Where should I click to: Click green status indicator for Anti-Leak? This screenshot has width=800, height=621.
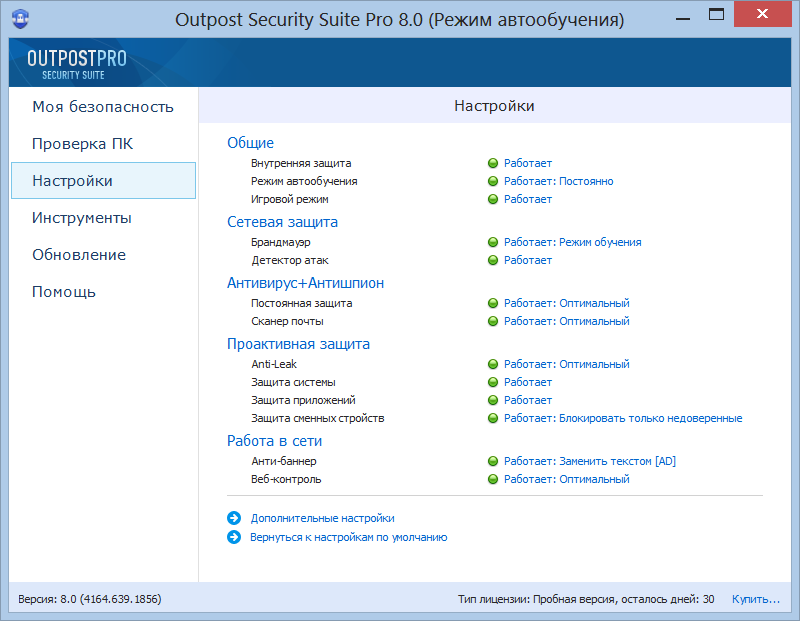pyautogui.click(x=493, y=364)
